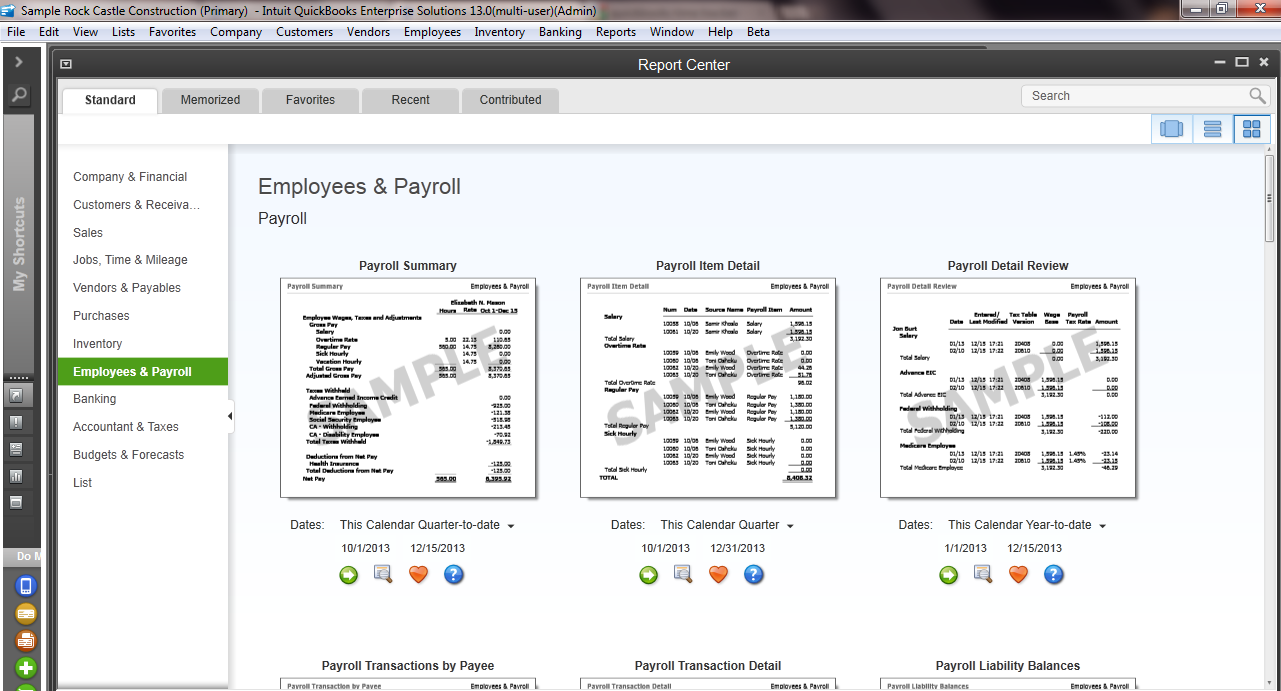Open the Reports menu
This screenshot has height=691, width=1281.
(616, 32)
